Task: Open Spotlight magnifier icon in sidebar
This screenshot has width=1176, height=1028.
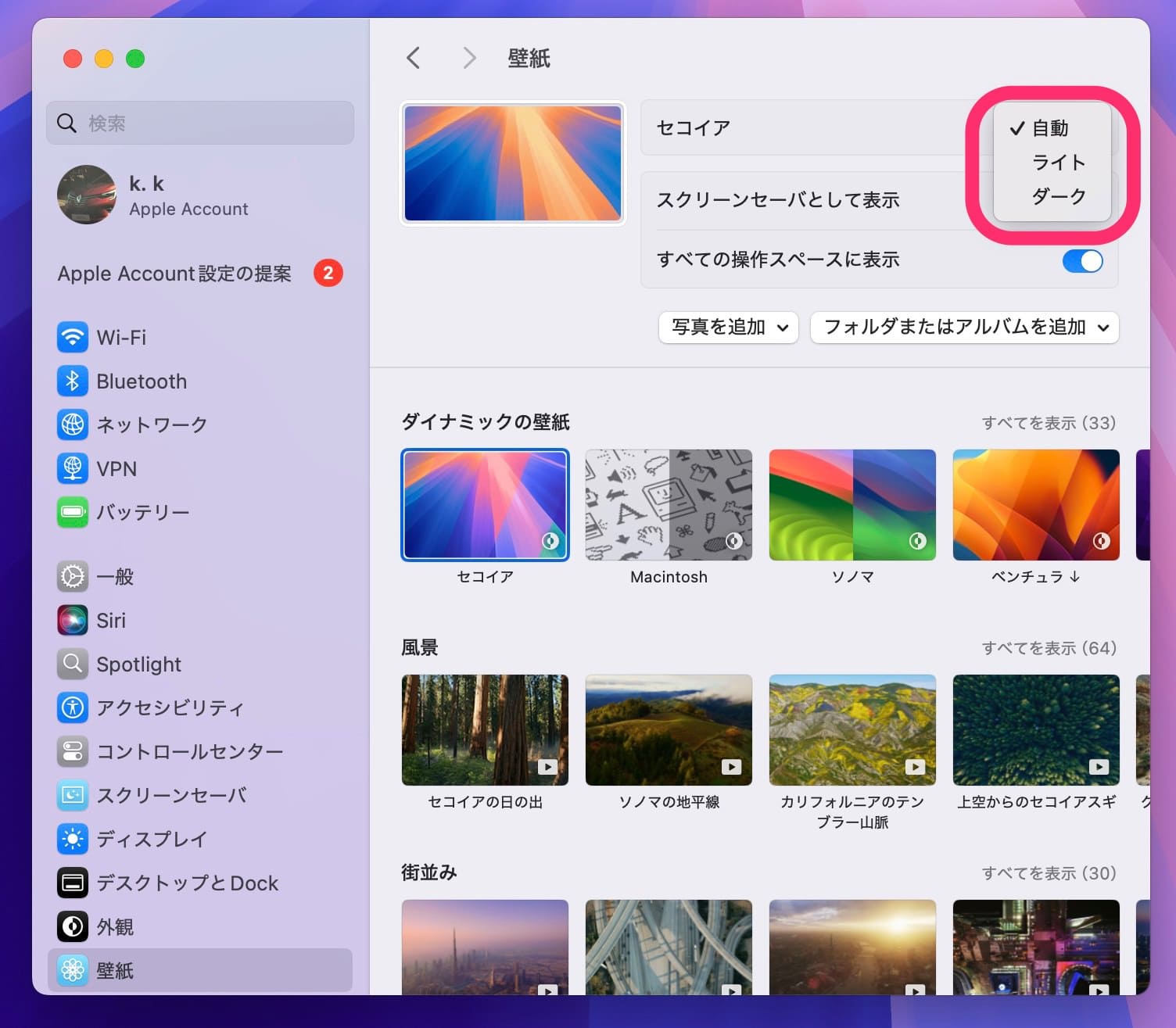Action: [x=73, y=664]
